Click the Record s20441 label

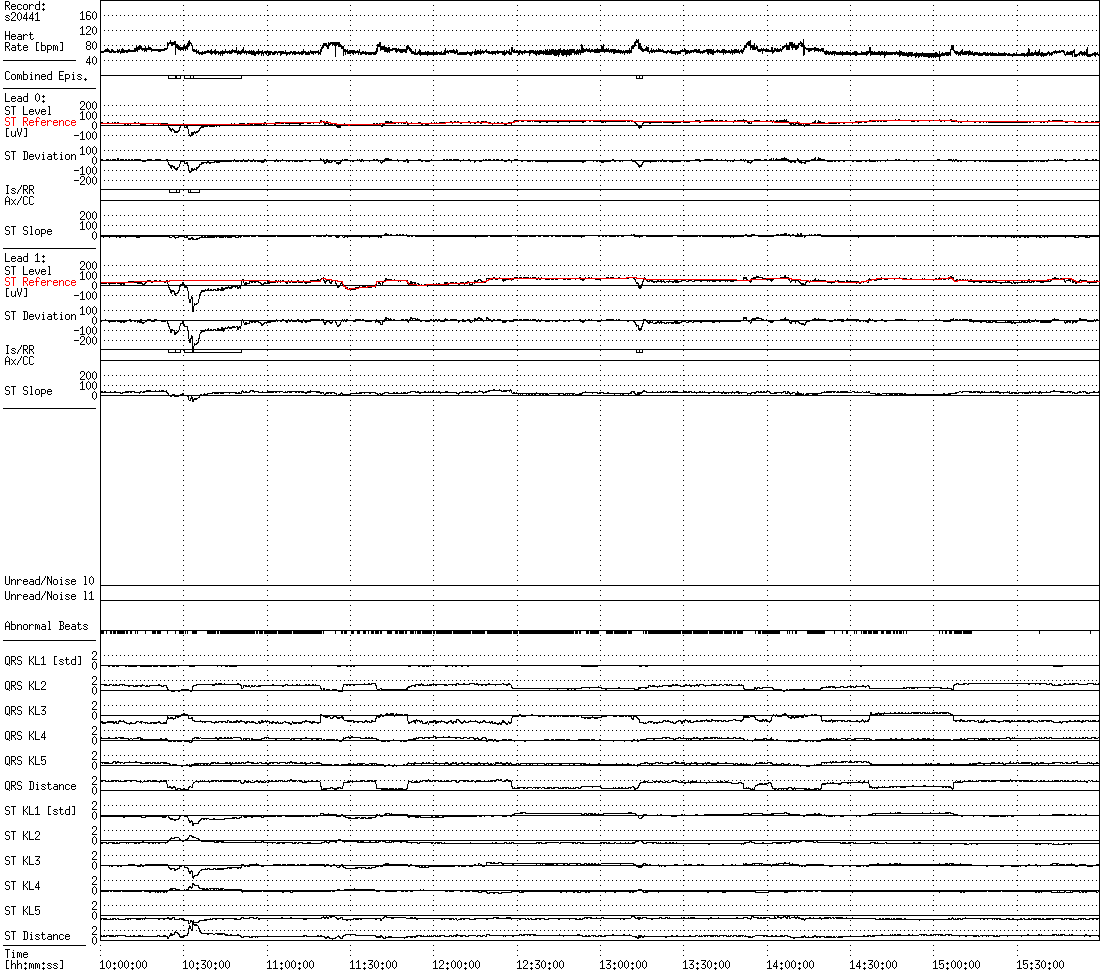pos(25,11)
